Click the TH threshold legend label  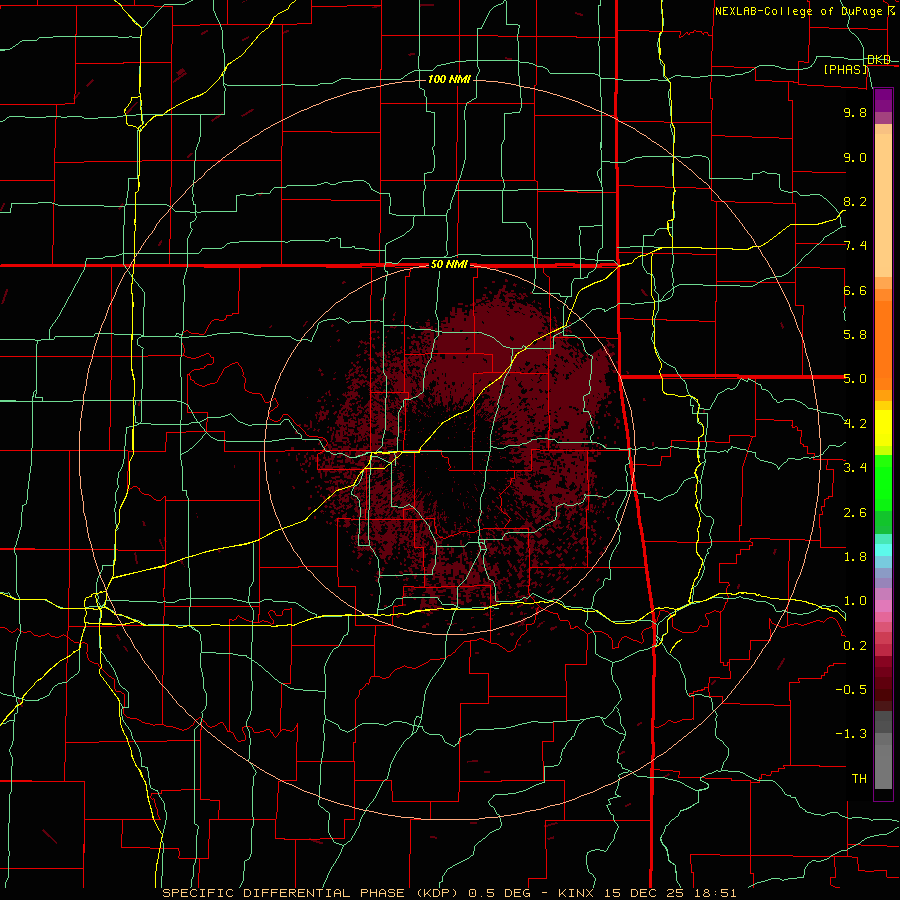[859, 779]
